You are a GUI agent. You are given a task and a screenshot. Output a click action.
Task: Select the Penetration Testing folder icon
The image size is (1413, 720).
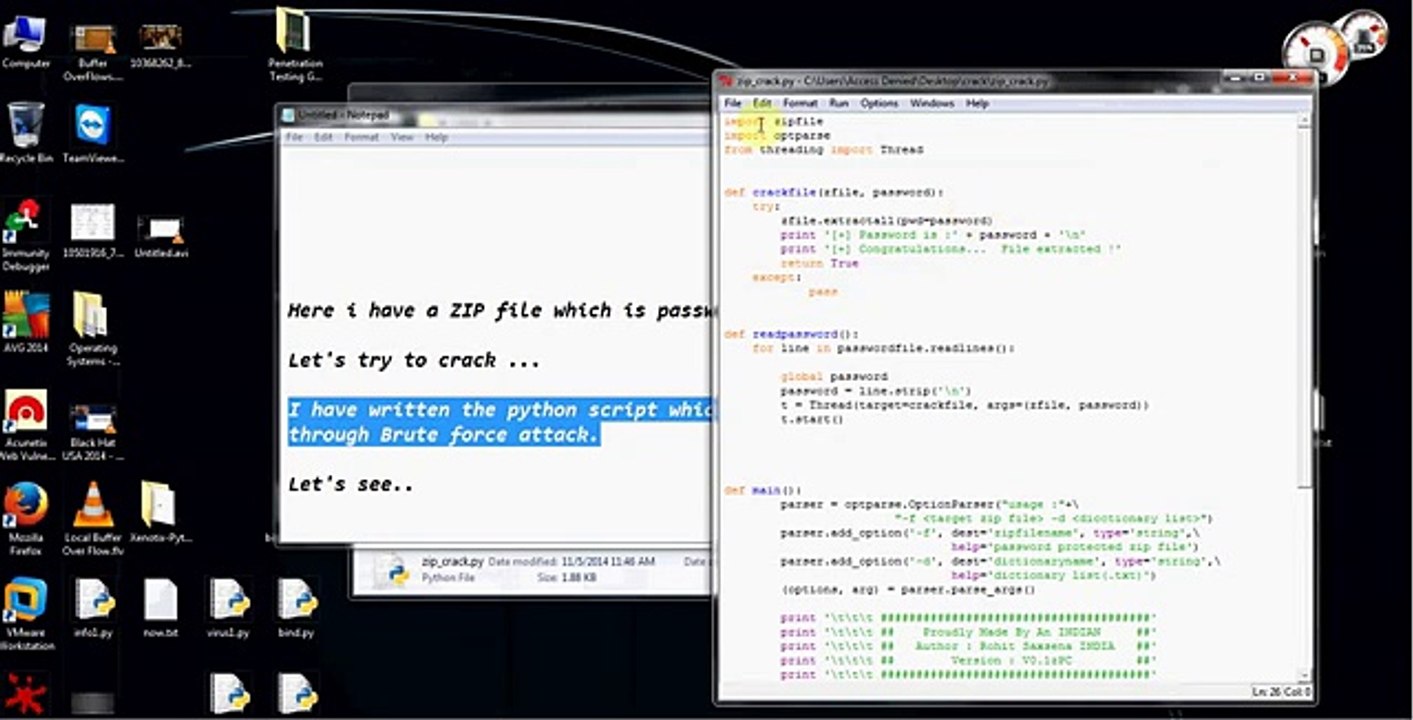[294, 45]
